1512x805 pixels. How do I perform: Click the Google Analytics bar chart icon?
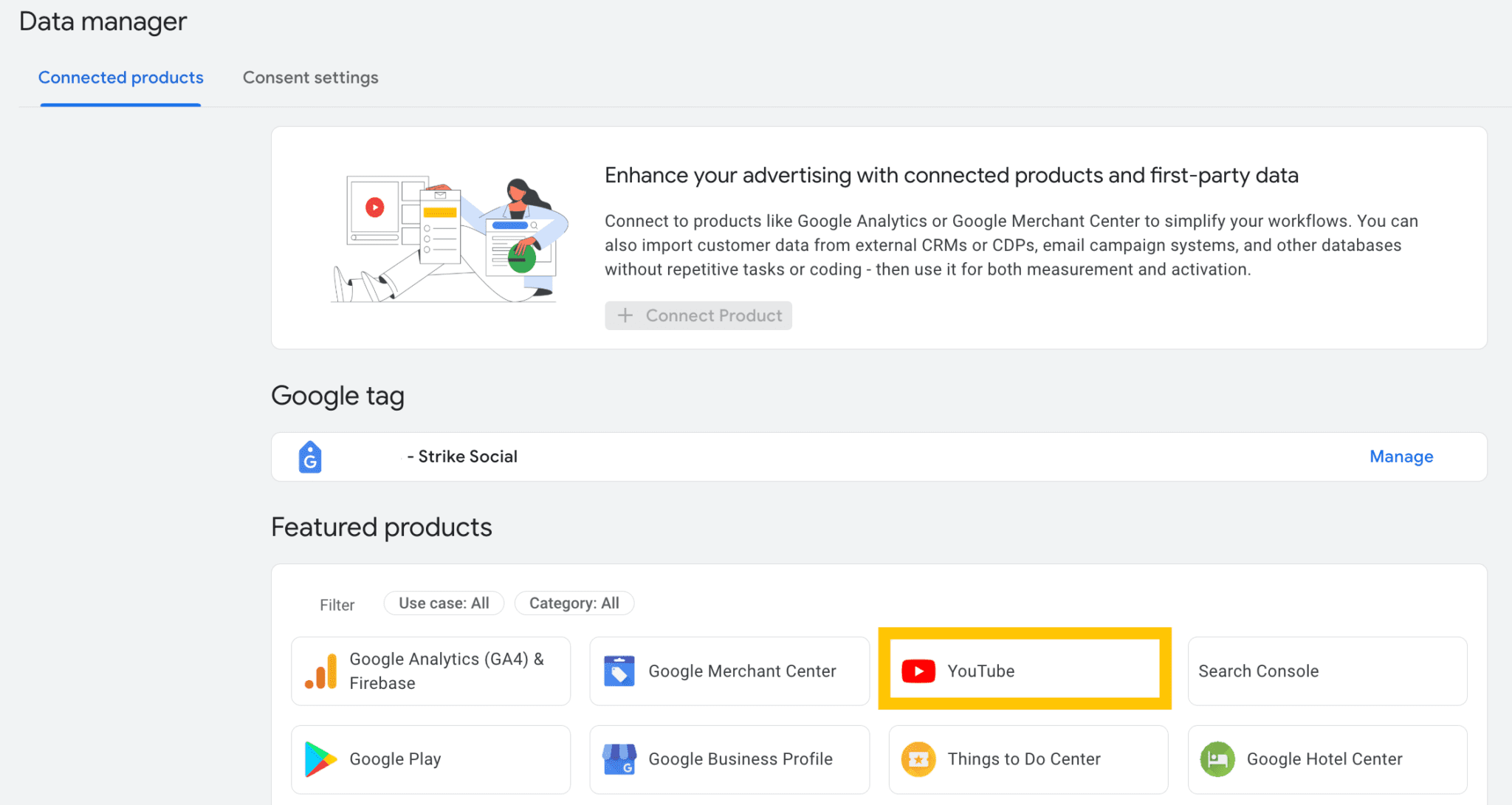(x=320, y=671)
